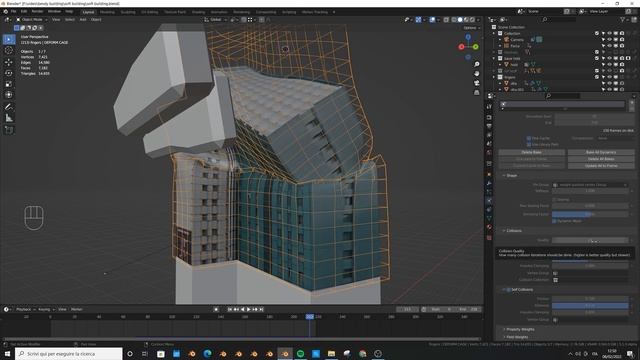This screenshot has width=640, height=360.
Task: Select the 3D Cursor tool
Action: click(9, 51)
